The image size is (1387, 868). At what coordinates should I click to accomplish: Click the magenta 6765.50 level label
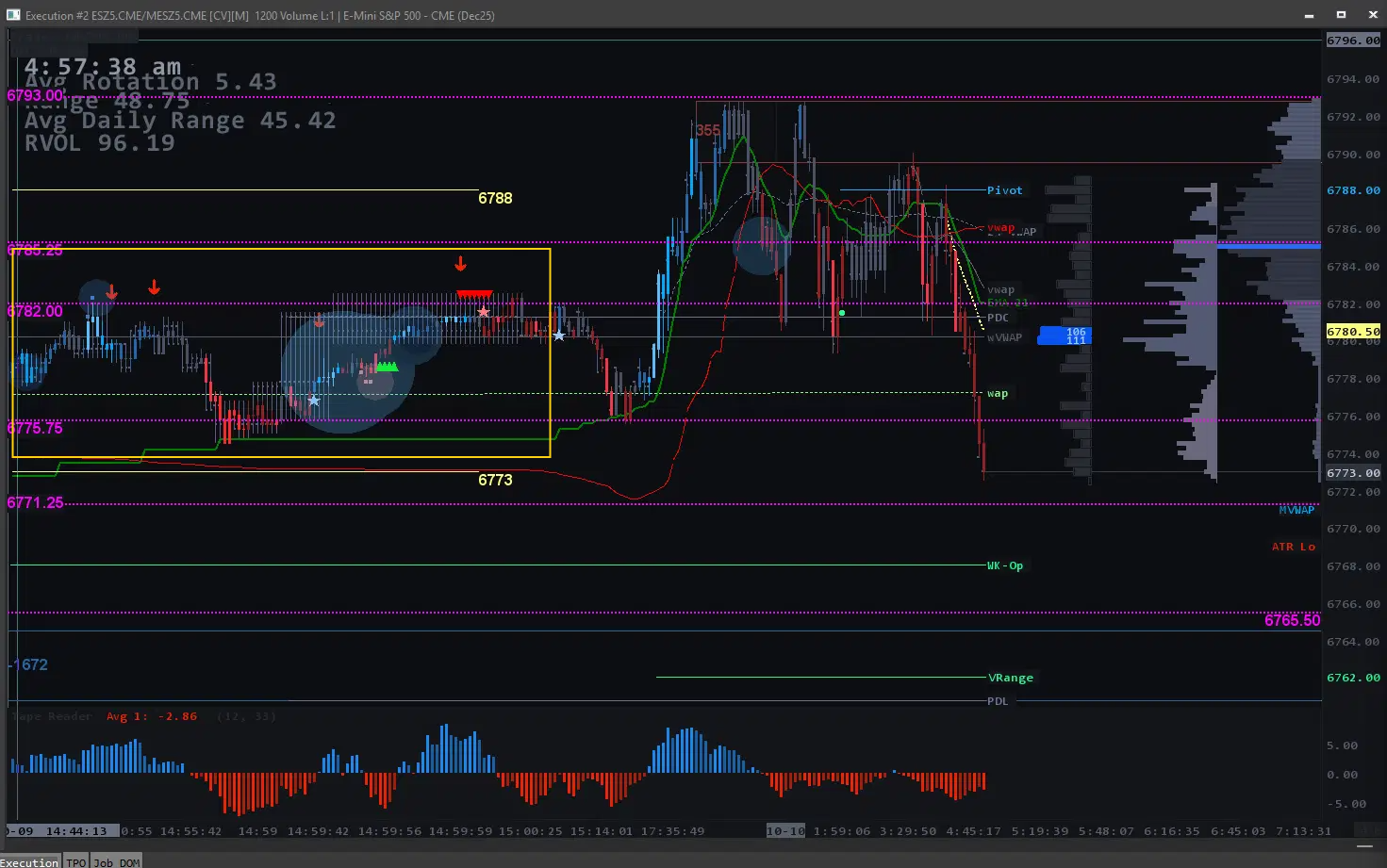tap(1292, 620)
